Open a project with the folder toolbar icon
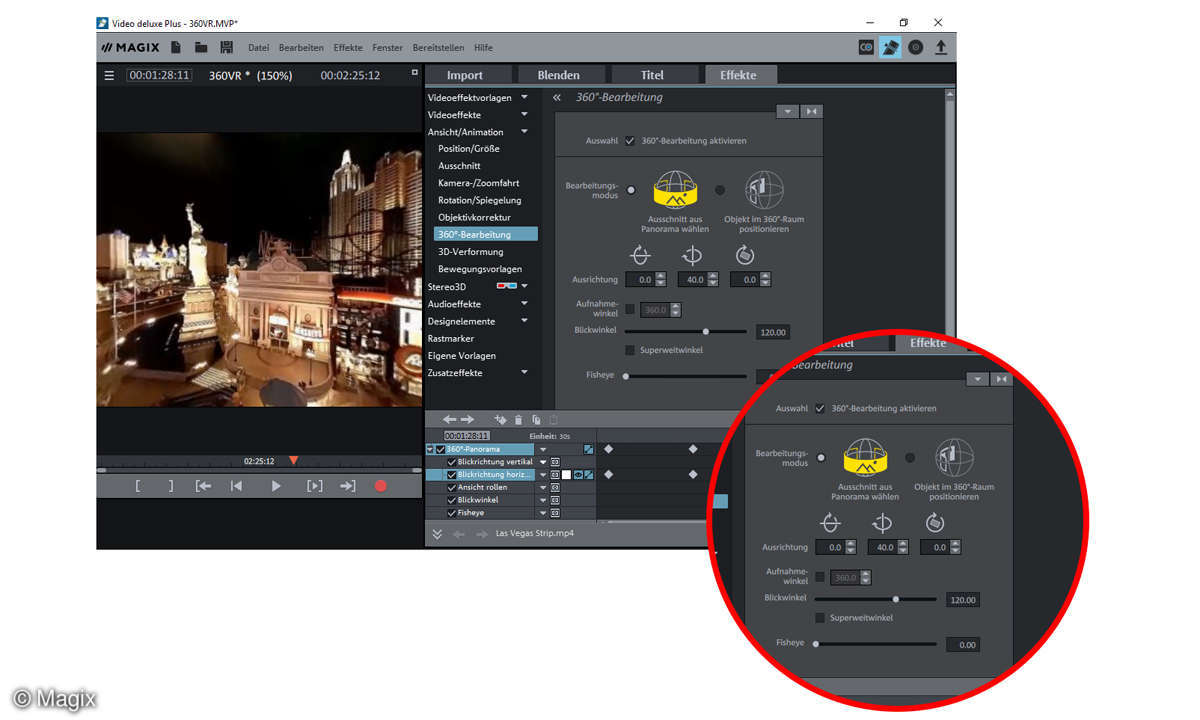Image resolution: width=1200 pixels, height=720 pixels. point(201,47)
